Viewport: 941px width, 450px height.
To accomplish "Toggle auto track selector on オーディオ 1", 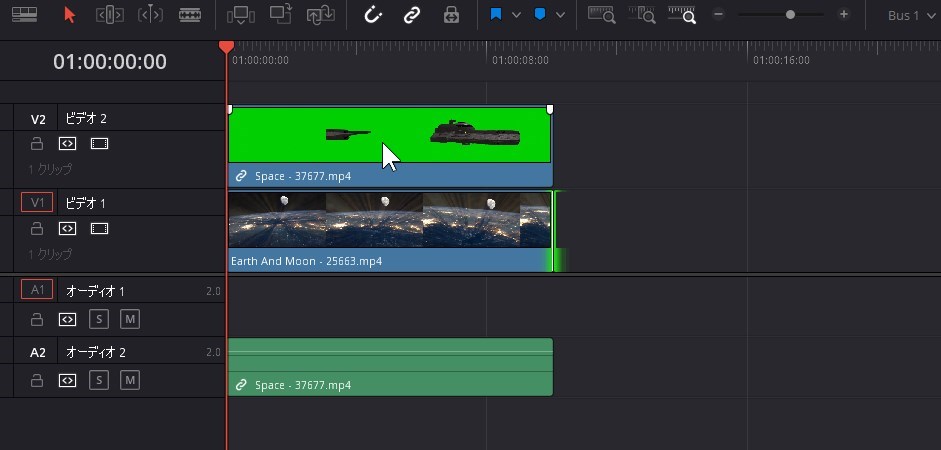I will [67, 319].
